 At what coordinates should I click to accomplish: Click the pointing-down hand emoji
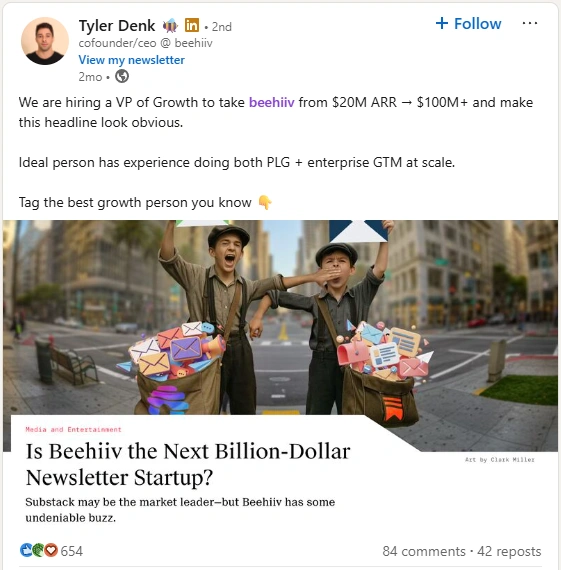pyautogui.click(x=265, y=202)
